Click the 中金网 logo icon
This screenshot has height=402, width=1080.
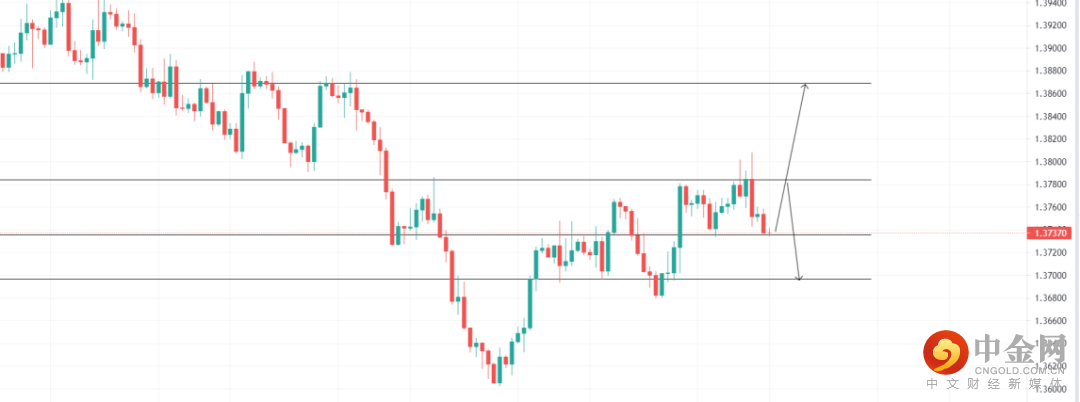tap(946, 351)
